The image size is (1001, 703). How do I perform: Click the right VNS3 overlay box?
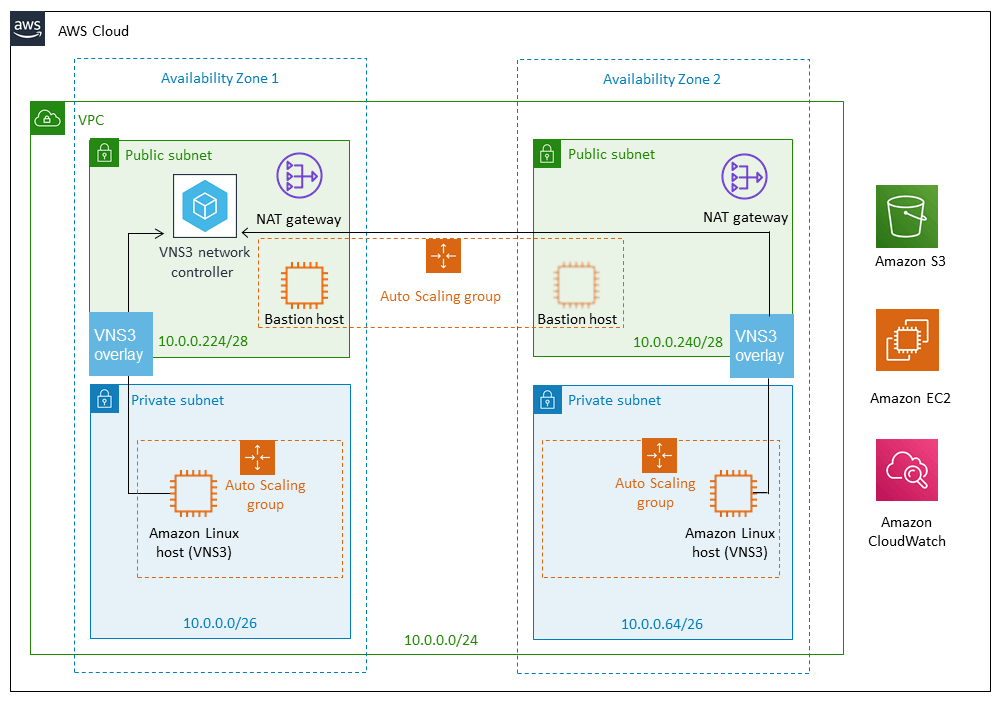(x=762, y=345)
